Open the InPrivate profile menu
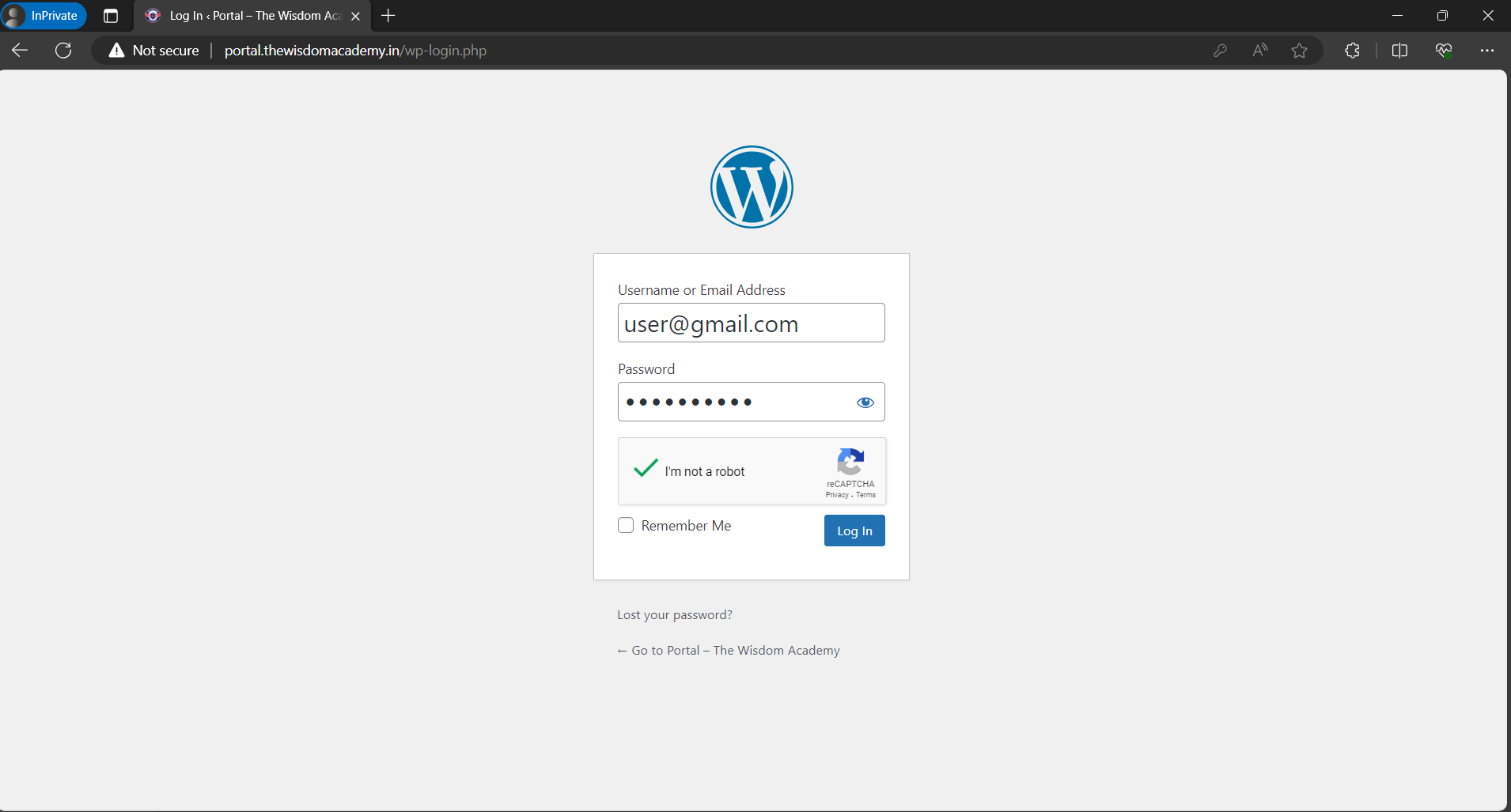Viewport: 1511px width, 812px height. (x=44, y=16)
